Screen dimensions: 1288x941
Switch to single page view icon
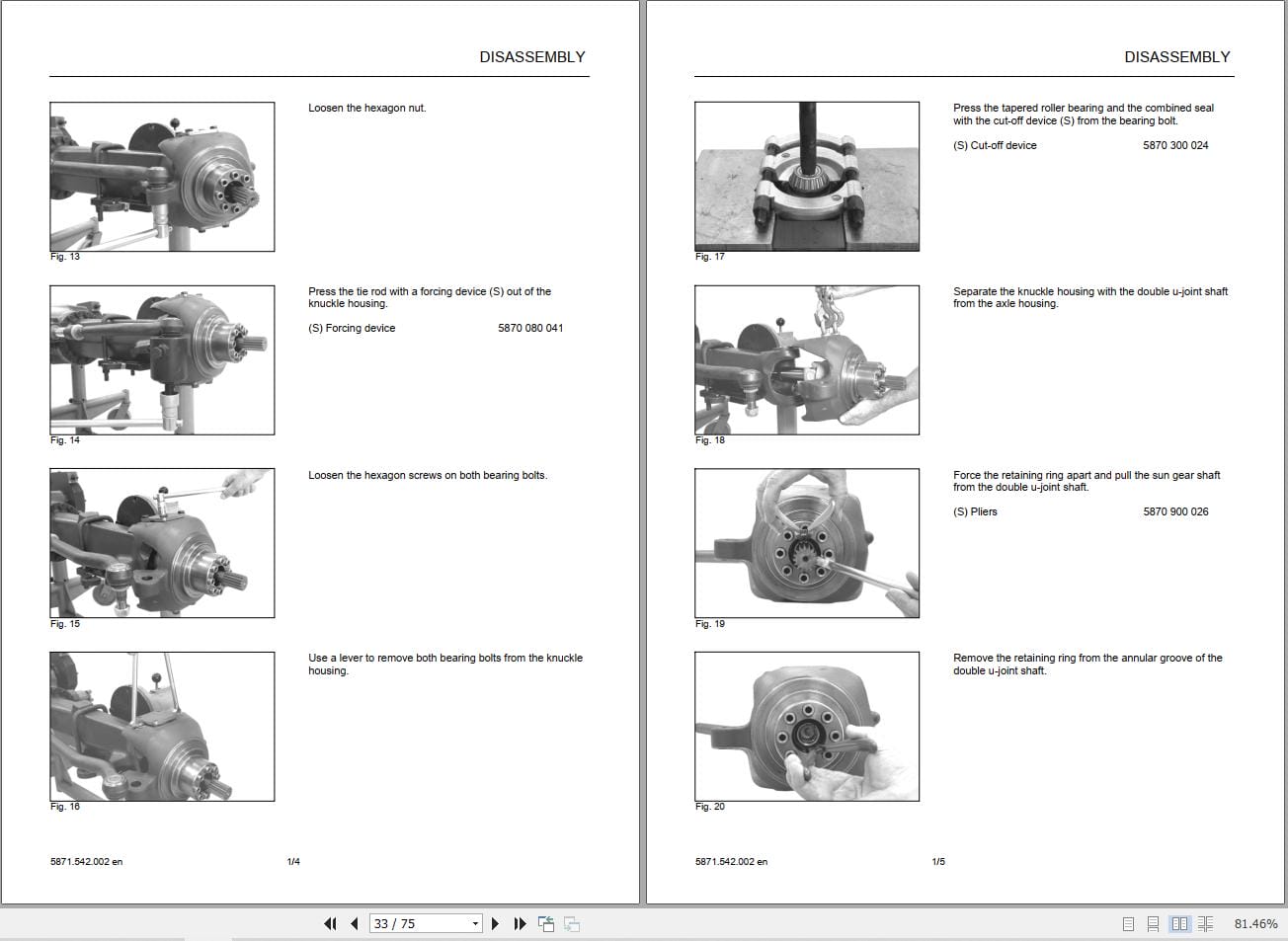pos(1126,923)
